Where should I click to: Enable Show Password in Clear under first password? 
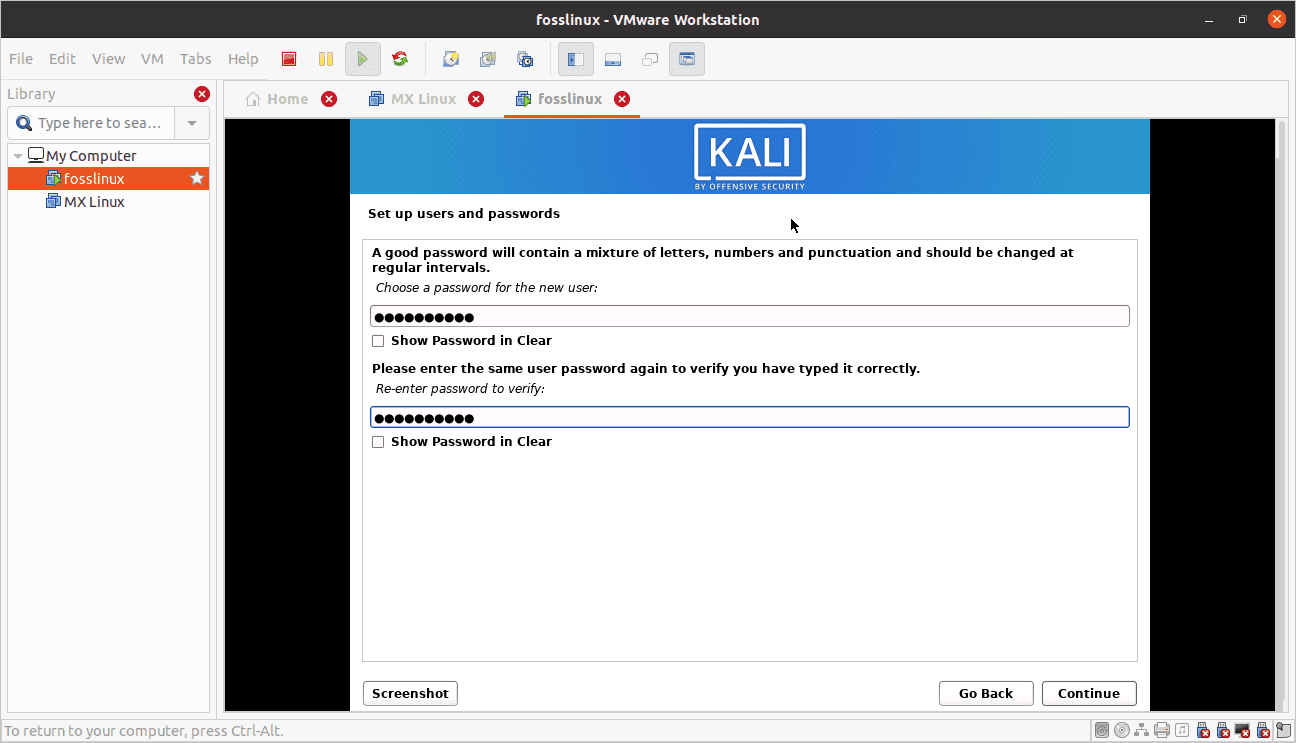coord(378,341)
